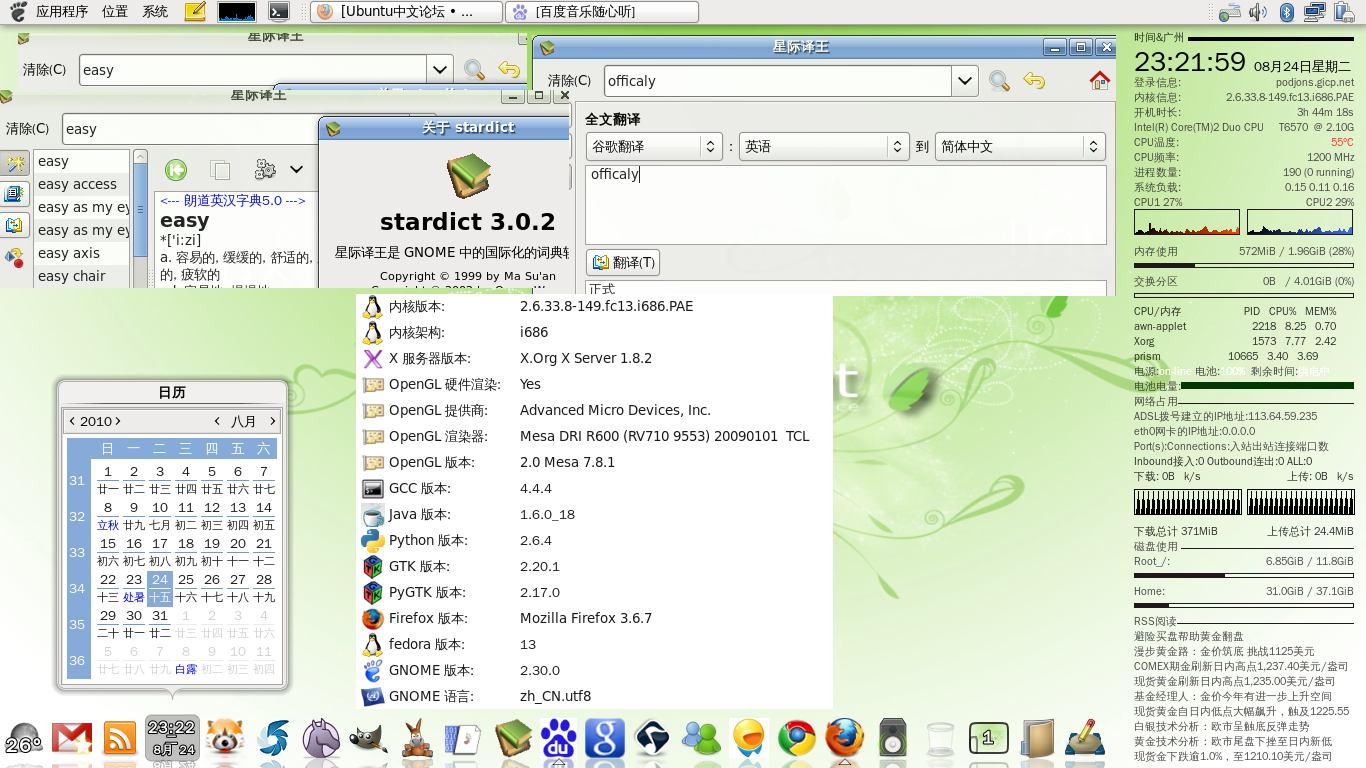
Task: Toggle the fuzzy query wand button in the sidebar
Action: tap(15, 165)
